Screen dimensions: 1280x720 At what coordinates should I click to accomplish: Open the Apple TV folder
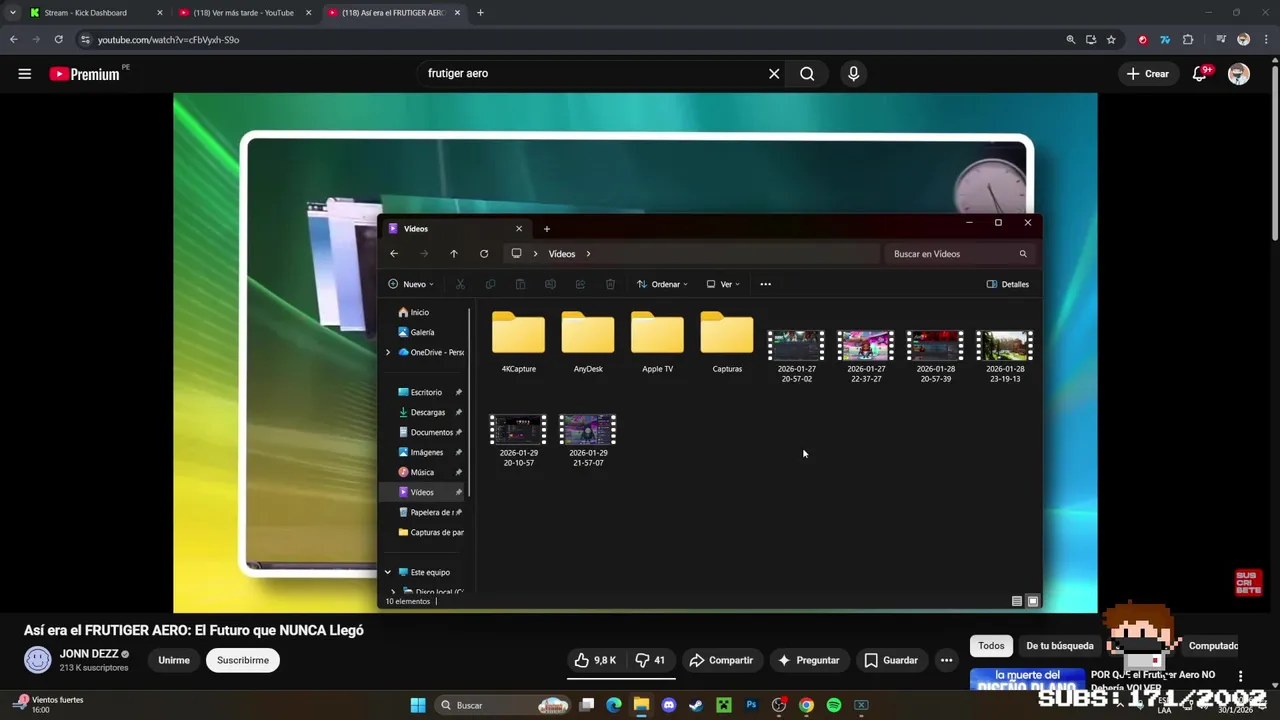[x=657, y=343]
